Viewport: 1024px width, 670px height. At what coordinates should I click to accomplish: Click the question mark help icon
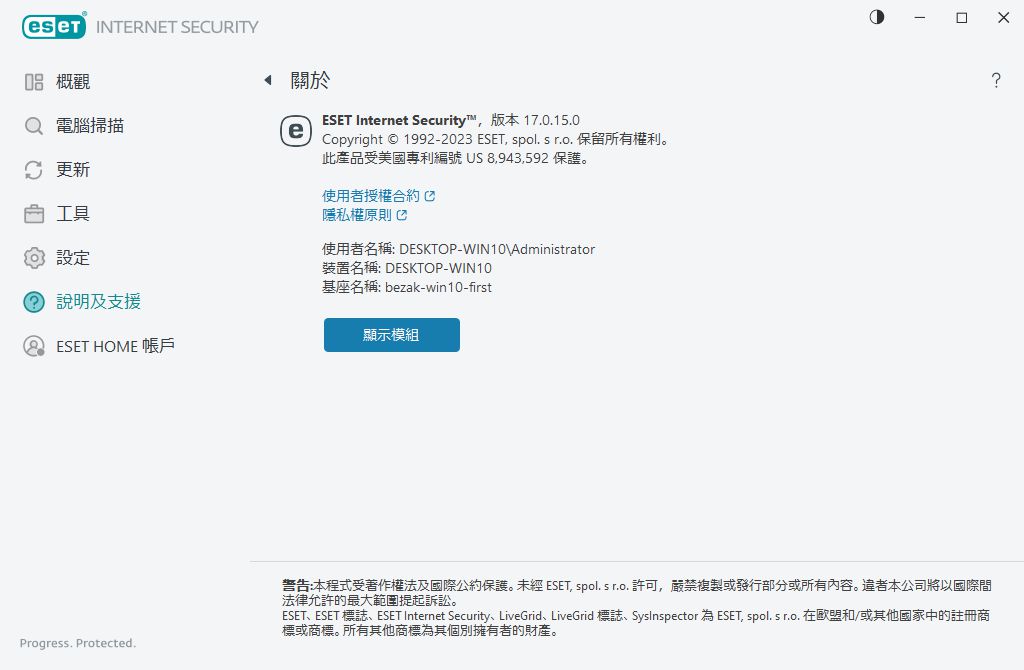pos(996,81)
